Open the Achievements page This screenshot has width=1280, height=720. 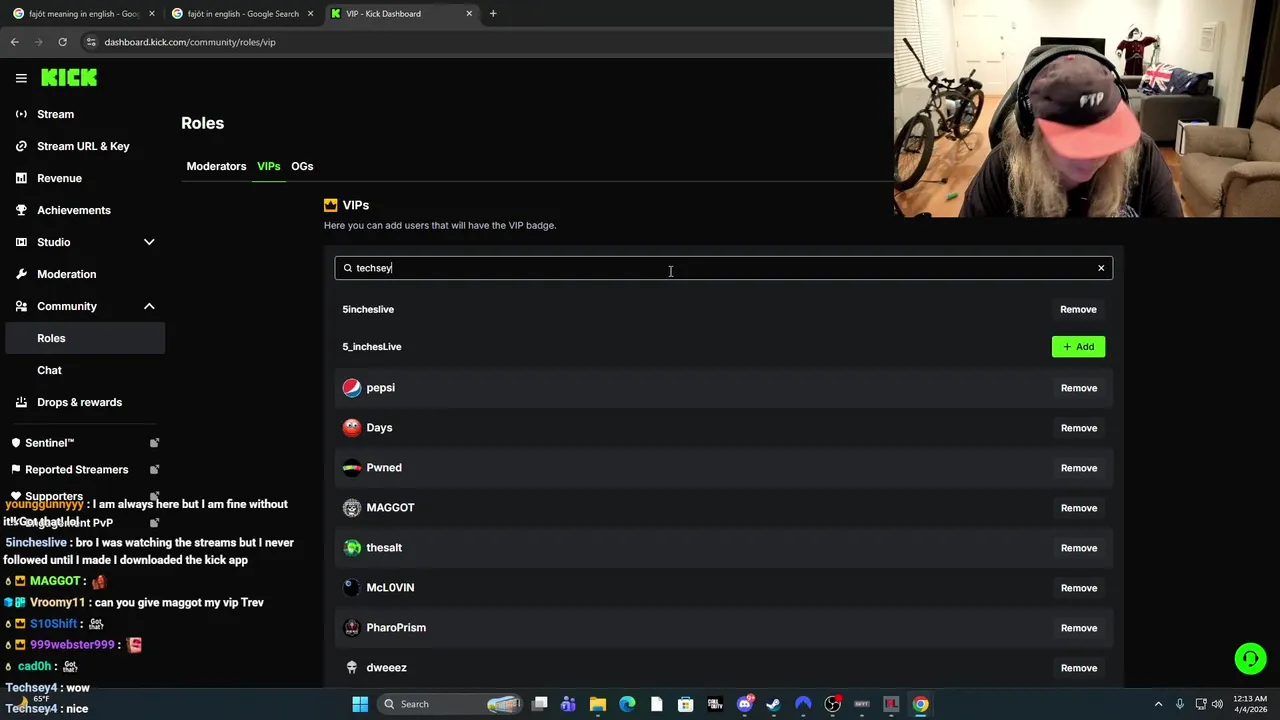pos(74,210)
